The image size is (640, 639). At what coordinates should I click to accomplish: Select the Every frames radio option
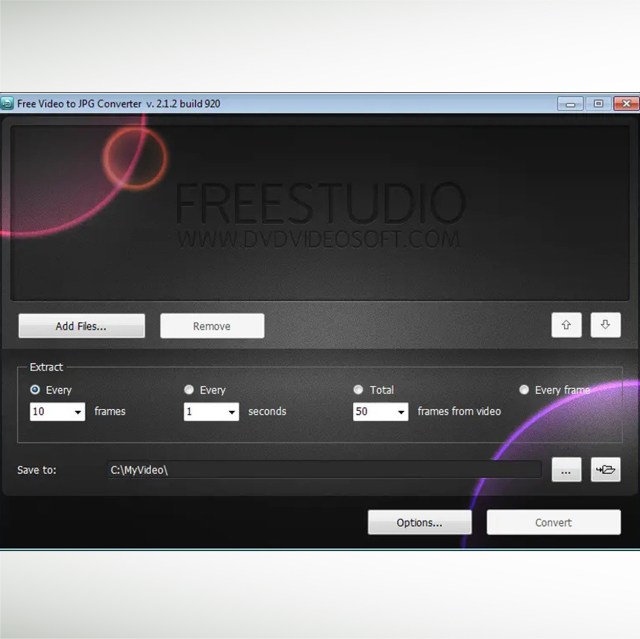[35, 390]
